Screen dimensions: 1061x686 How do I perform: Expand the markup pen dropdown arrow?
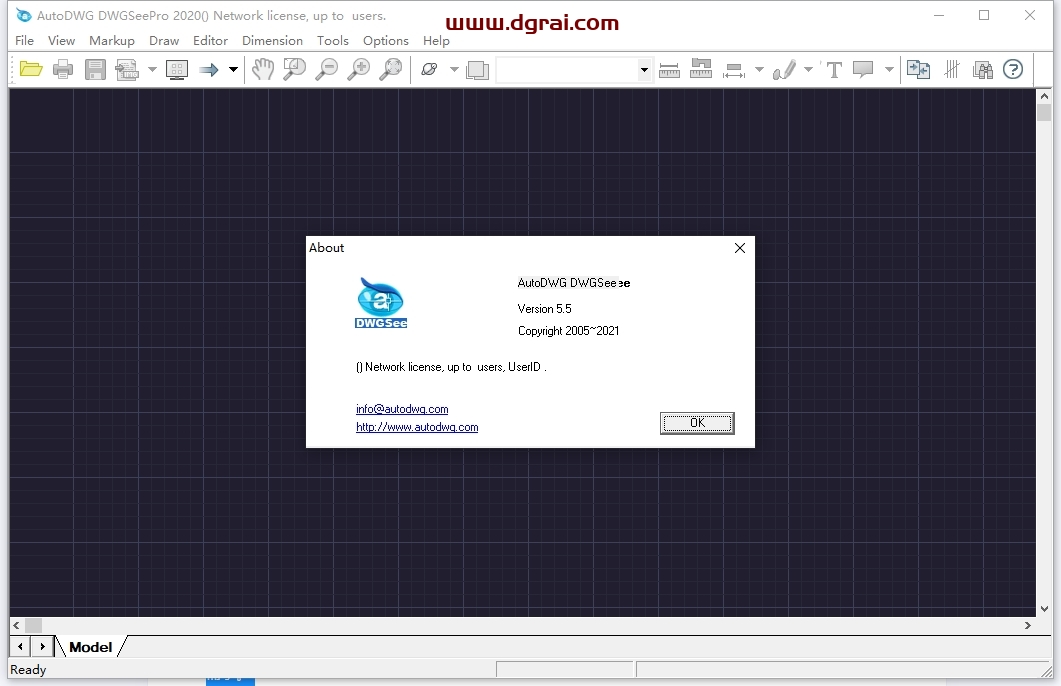coord(808,69)
